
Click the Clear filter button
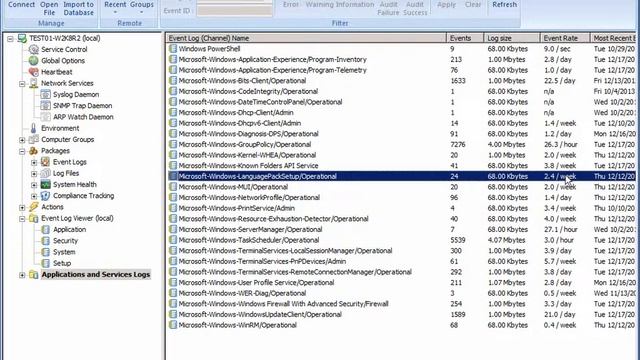pyautogui.click(x=473, y=5)
